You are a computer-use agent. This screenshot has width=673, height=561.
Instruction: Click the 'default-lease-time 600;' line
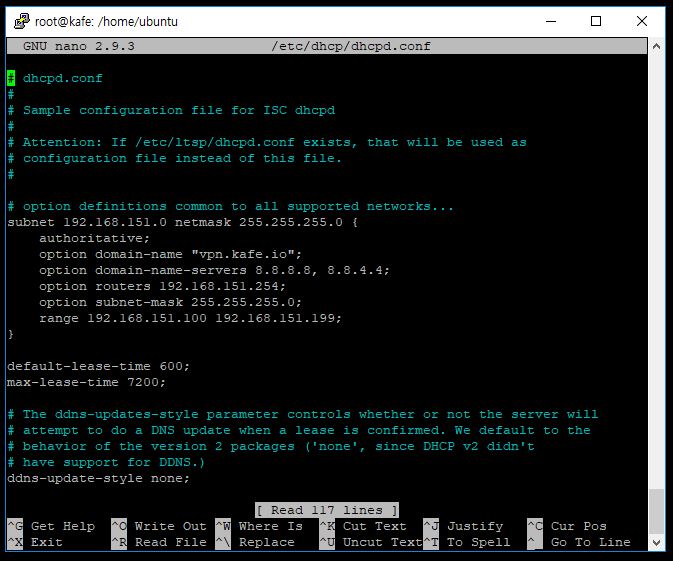[x=98, y=367]
